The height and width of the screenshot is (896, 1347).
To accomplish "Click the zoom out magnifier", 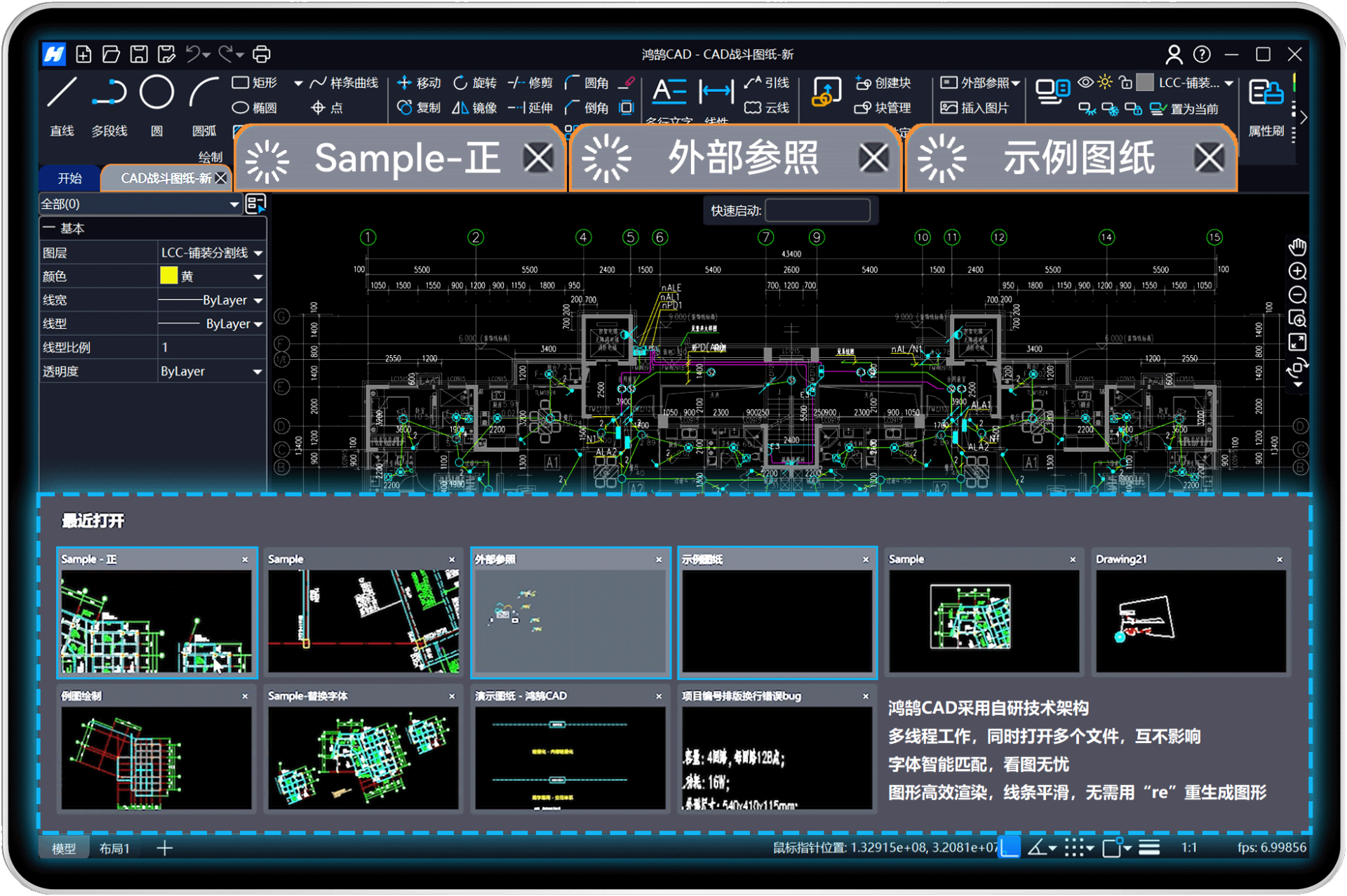I will click(x=1297, y=295).
